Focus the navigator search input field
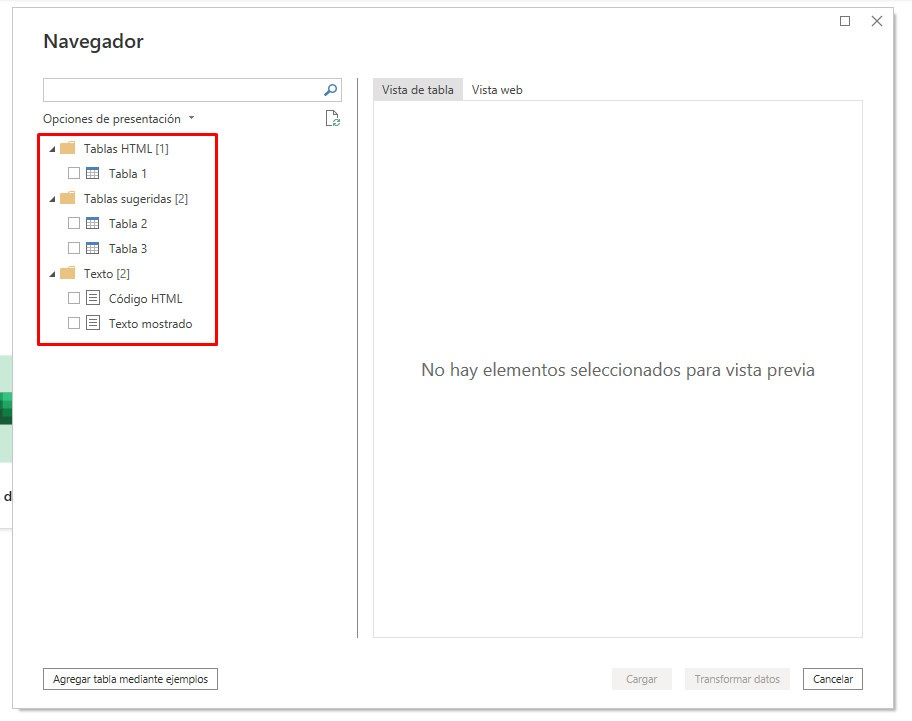The image size is (912, 721). tap(182, 90)
